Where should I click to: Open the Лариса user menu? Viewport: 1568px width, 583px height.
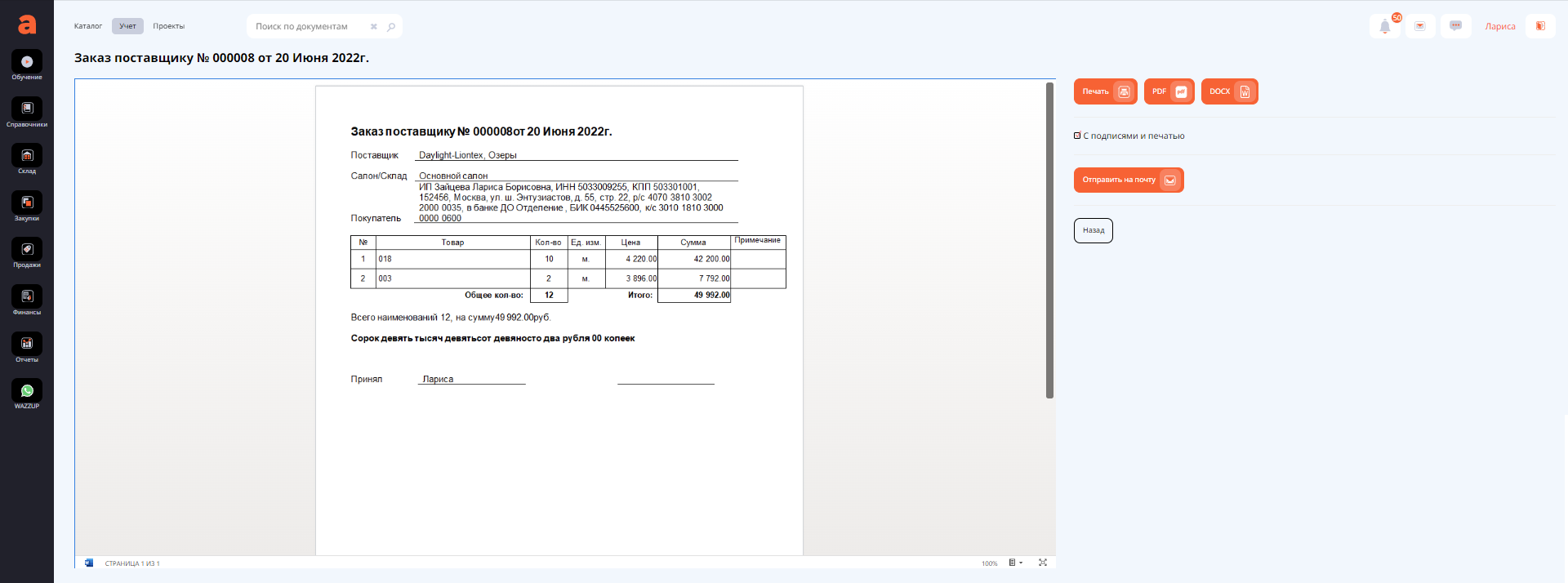(1499, 26)
